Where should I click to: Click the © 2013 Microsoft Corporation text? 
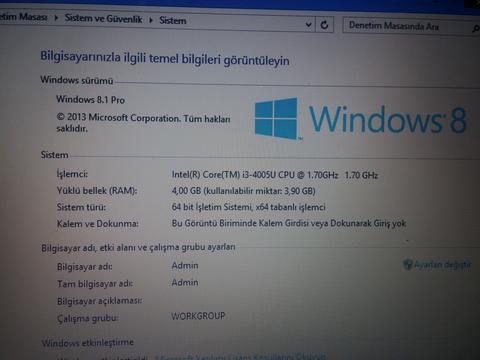click(143, 123)
